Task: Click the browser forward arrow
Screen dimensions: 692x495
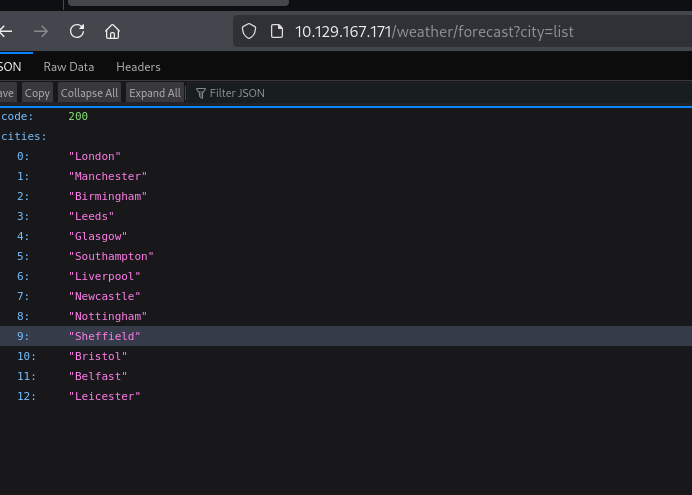Action: coord(41,31)
